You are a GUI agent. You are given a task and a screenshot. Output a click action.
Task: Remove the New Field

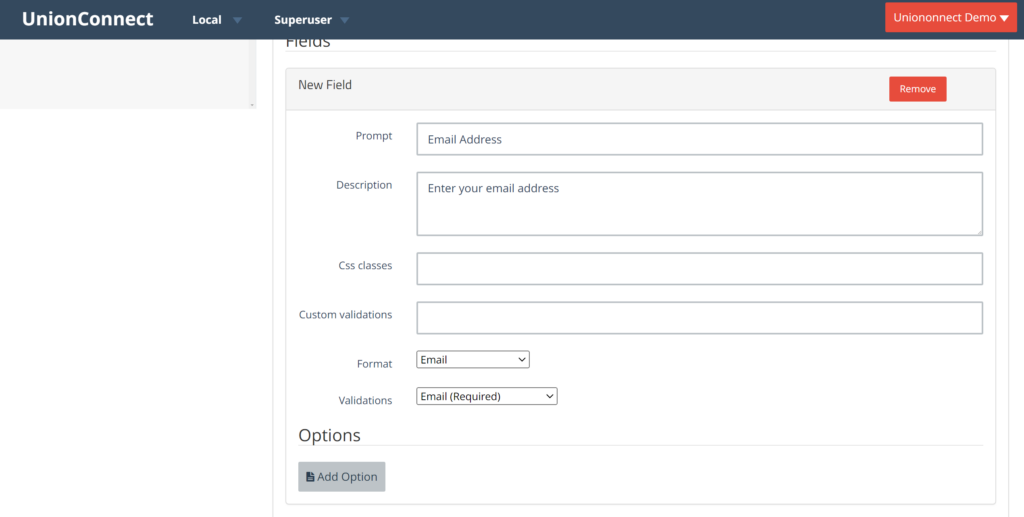coord(918,89)
